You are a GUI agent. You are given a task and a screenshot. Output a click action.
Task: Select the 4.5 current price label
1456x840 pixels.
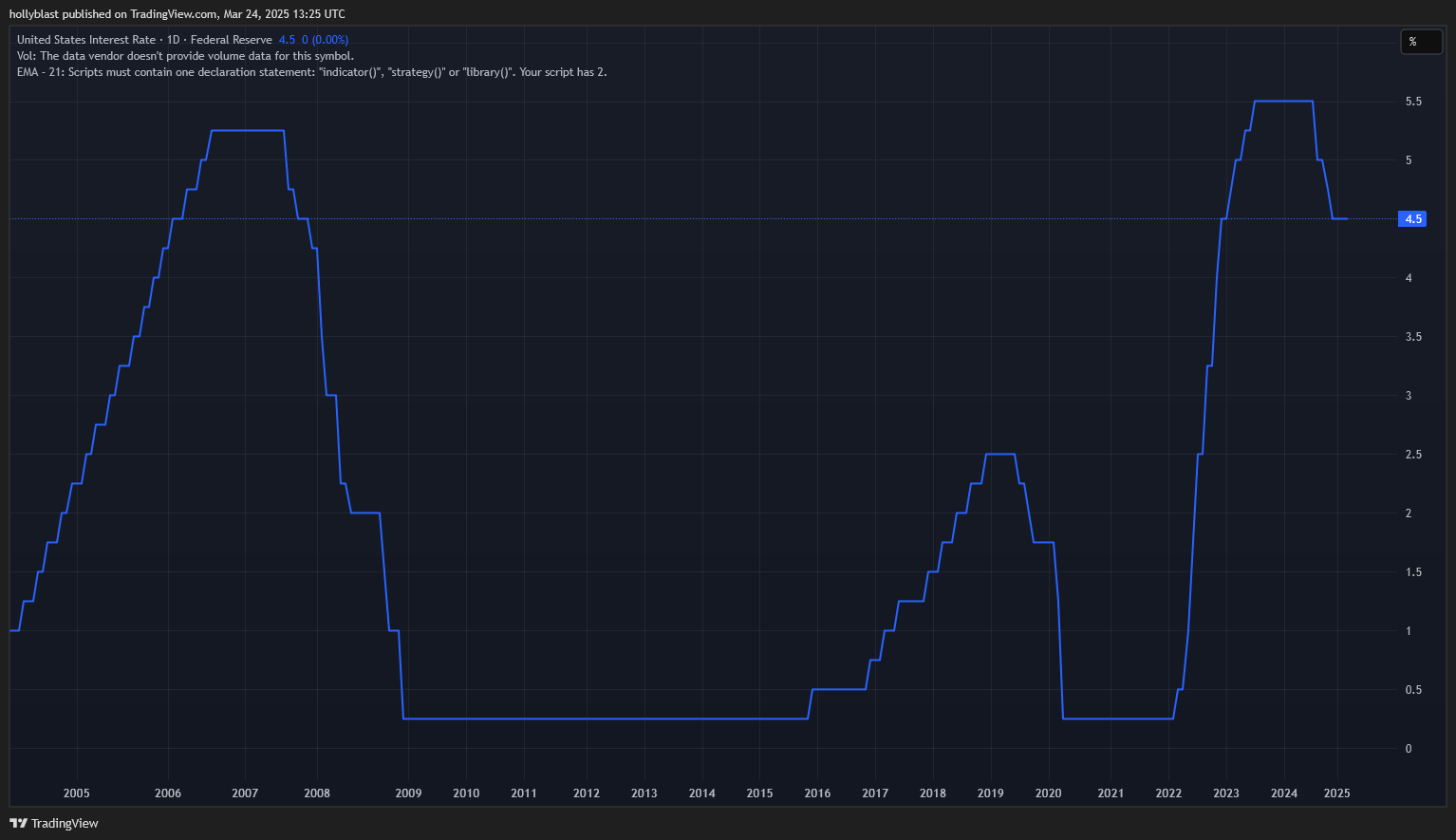(1412, 219)
